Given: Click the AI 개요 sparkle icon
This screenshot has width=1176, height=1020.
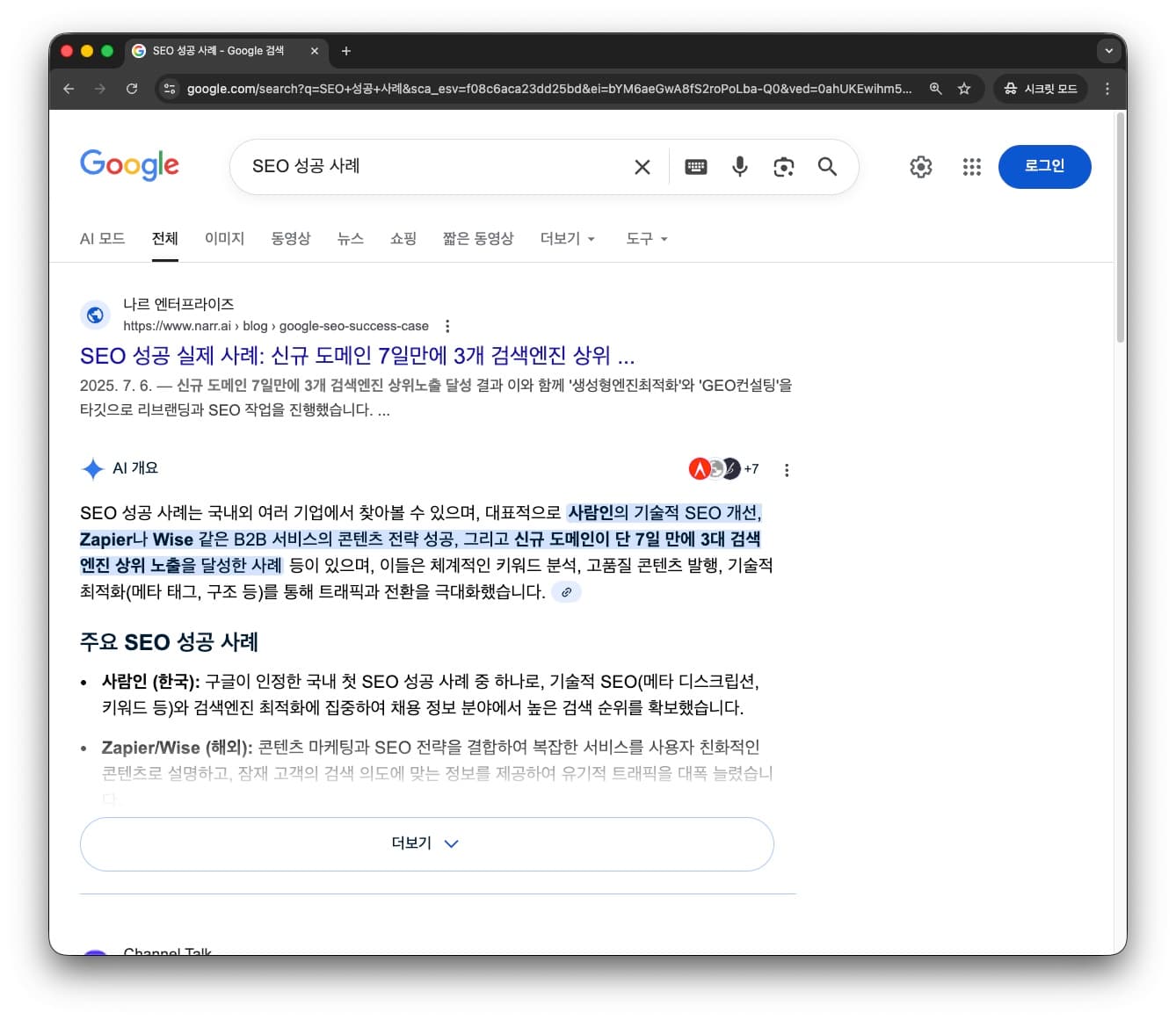Looking at the screenshot, I should point(92,469).
